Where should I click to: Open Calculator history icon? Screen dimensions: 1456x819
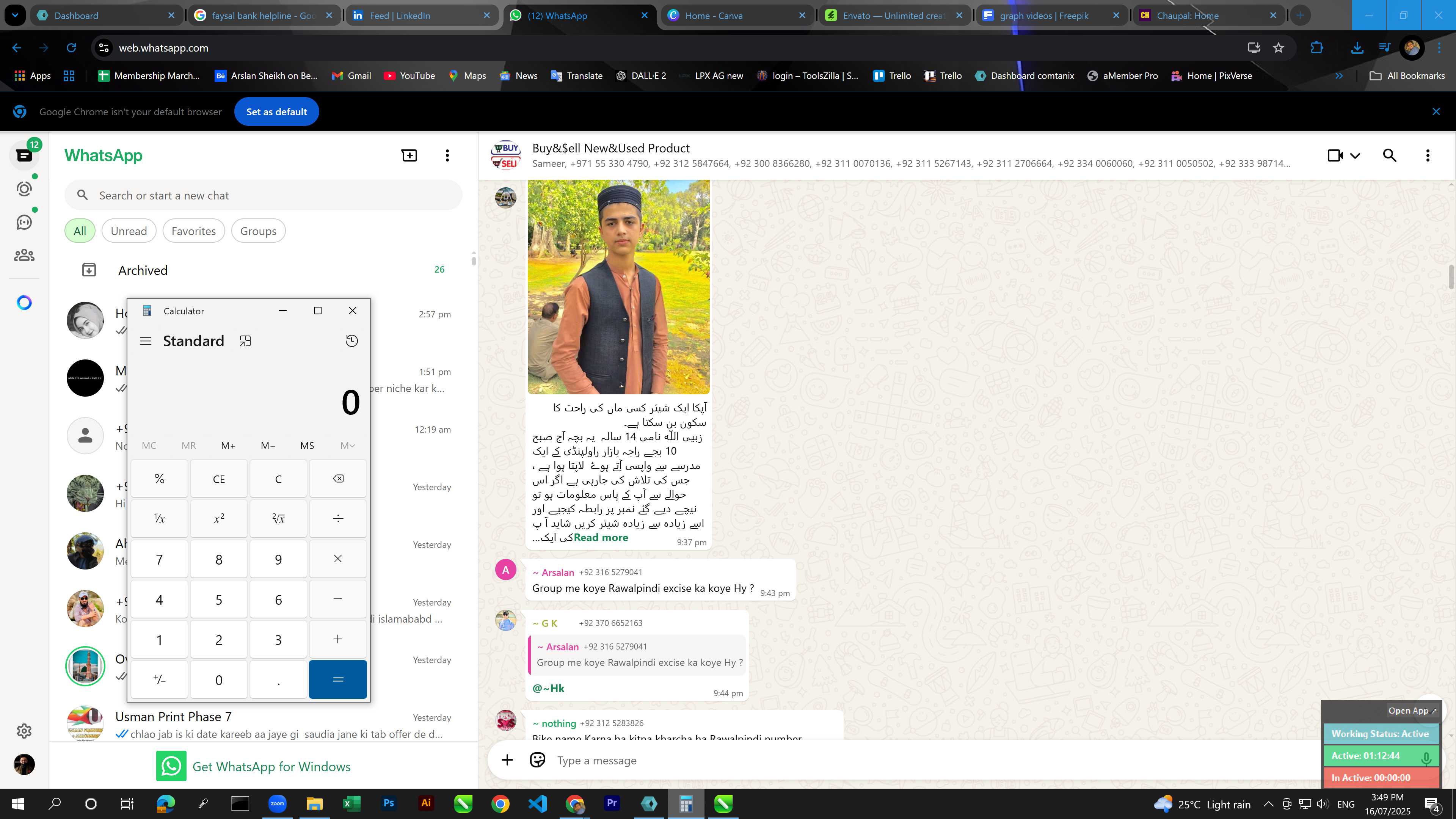pyautogui.click(x=351, y=341)
